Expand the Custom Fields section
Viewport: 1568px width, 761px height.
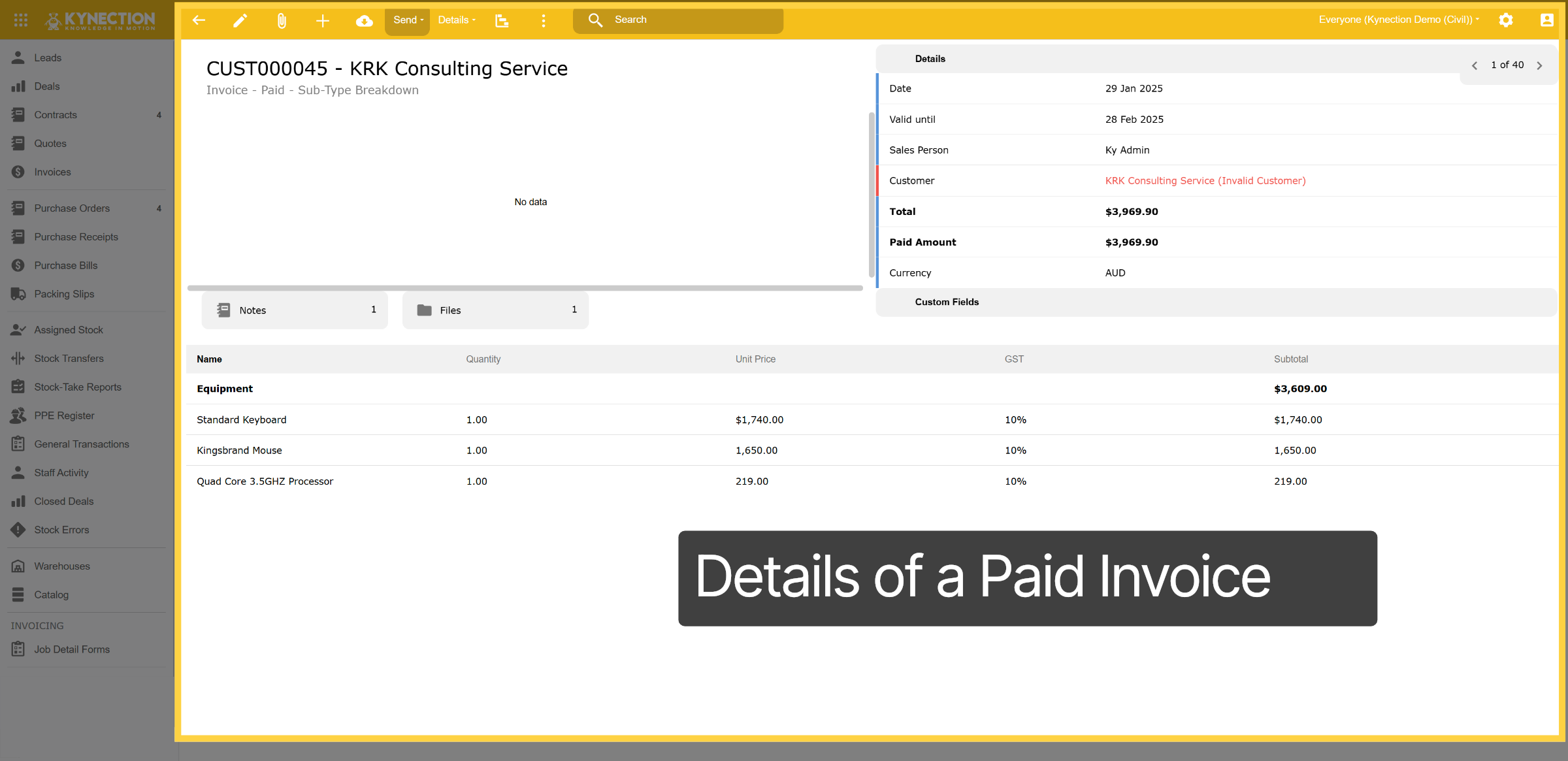pos(1216,302)
